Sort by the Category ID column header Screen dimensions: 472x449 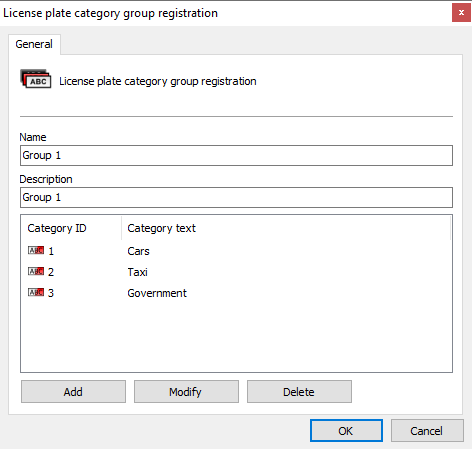coord(71,228)
